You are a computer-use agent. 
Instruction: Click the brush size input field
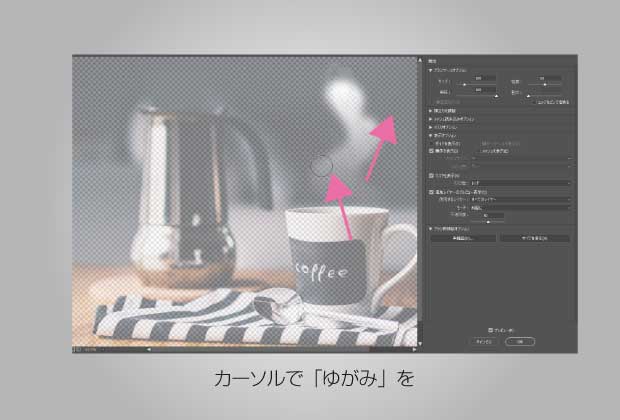(x=486, y=76)
